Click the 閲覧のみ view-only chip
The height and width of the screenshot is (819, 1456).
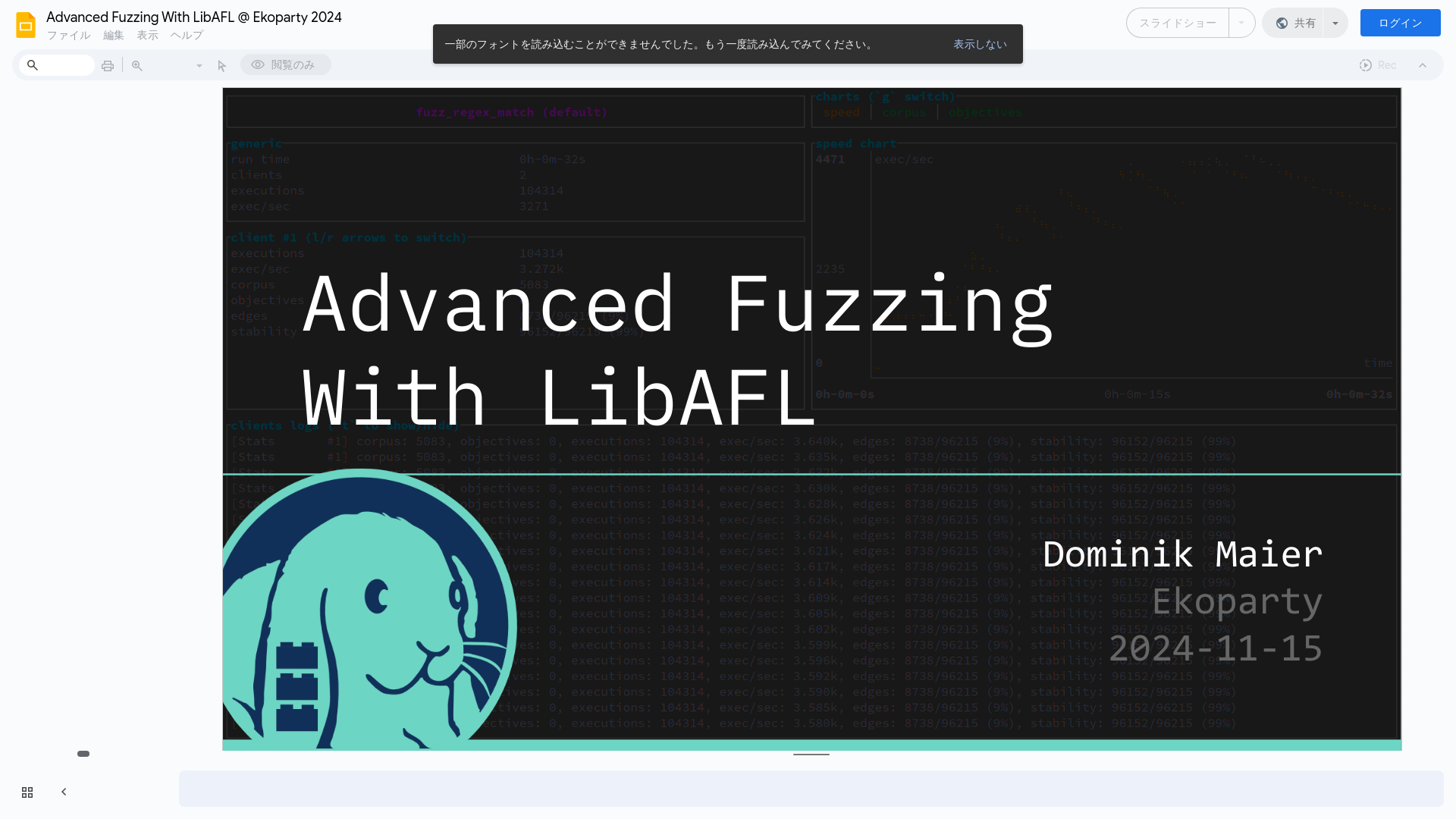pos(285,65)
